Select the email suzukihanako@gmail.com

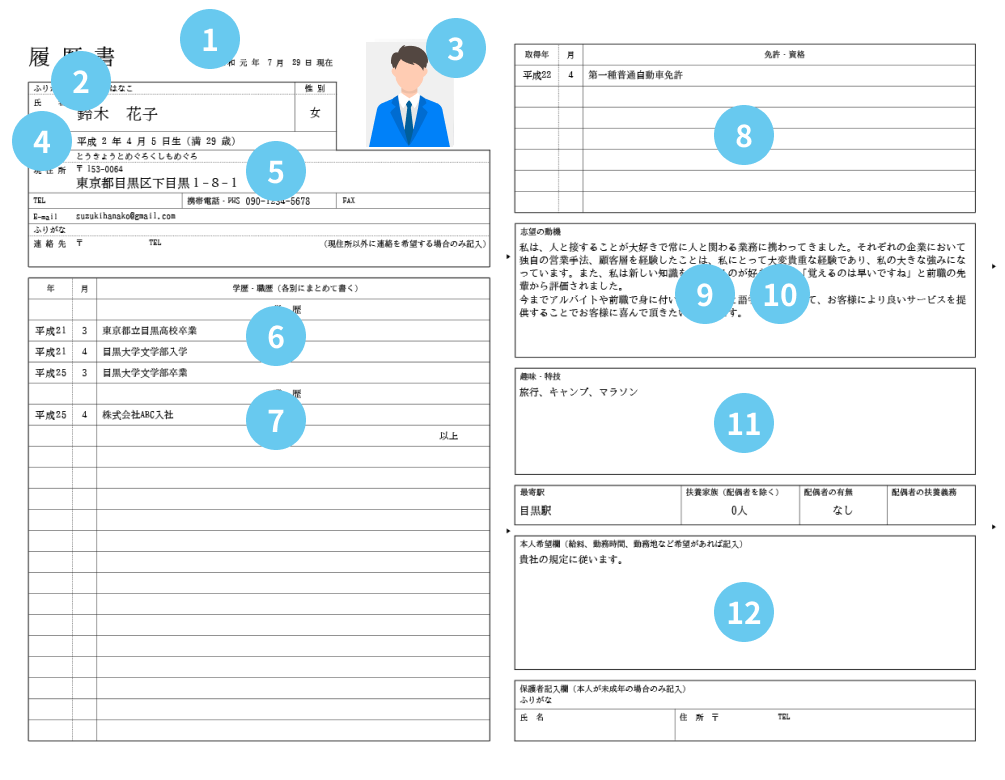(x=126, y=217)
